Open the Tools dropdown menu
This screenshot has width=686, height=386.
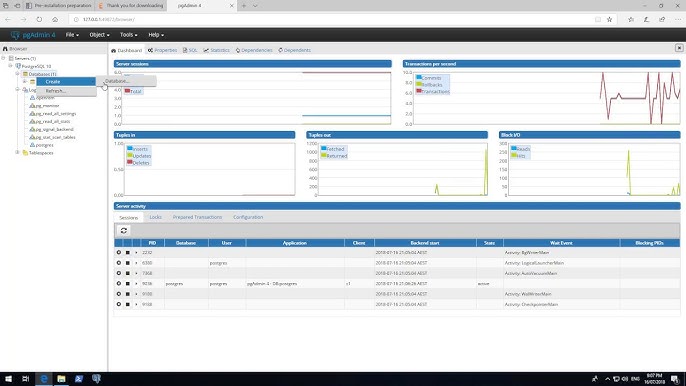pos(129,35)
